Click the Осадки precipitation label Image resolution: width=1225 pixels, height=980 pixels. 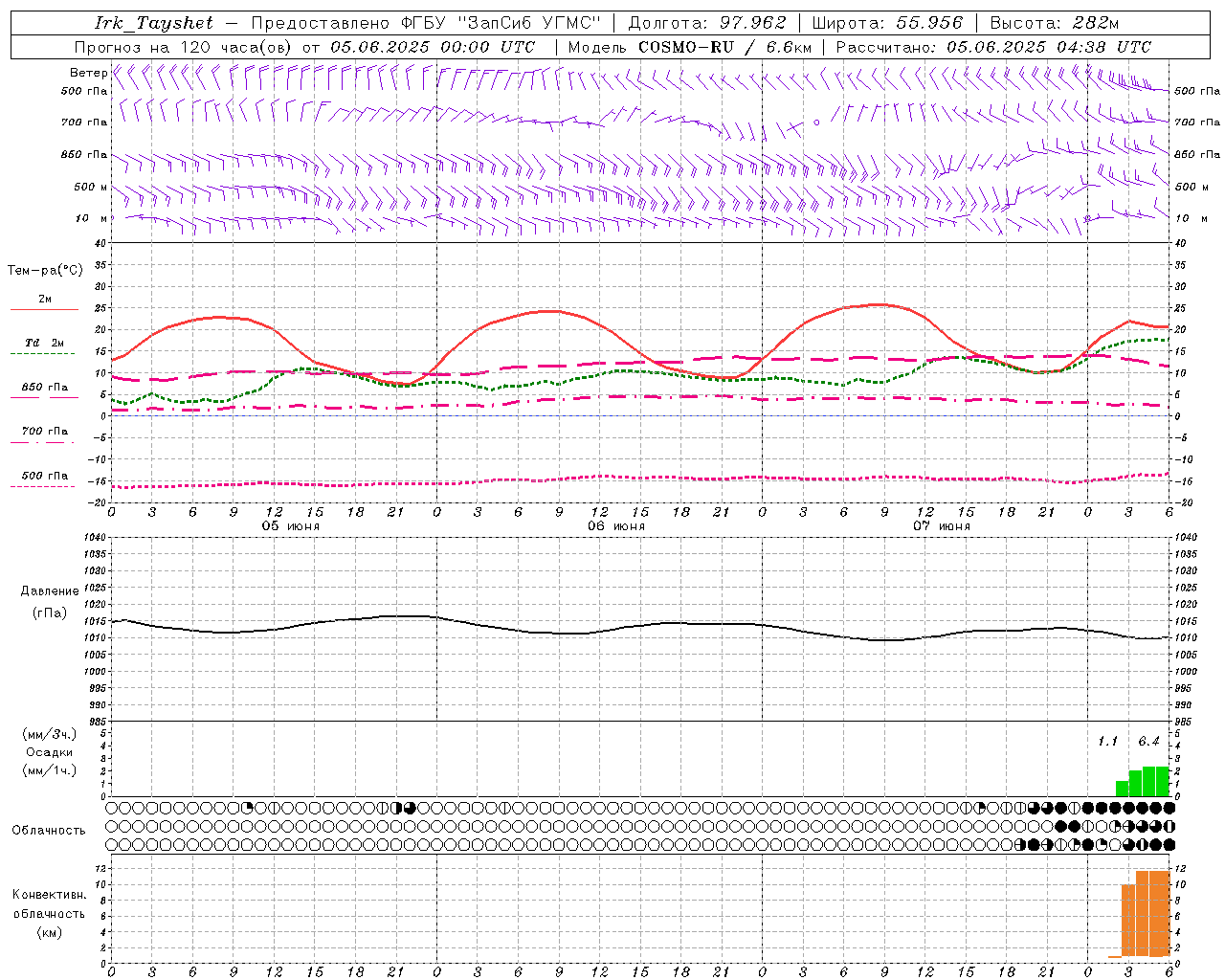pyautogui.click(x=49, y=752)
